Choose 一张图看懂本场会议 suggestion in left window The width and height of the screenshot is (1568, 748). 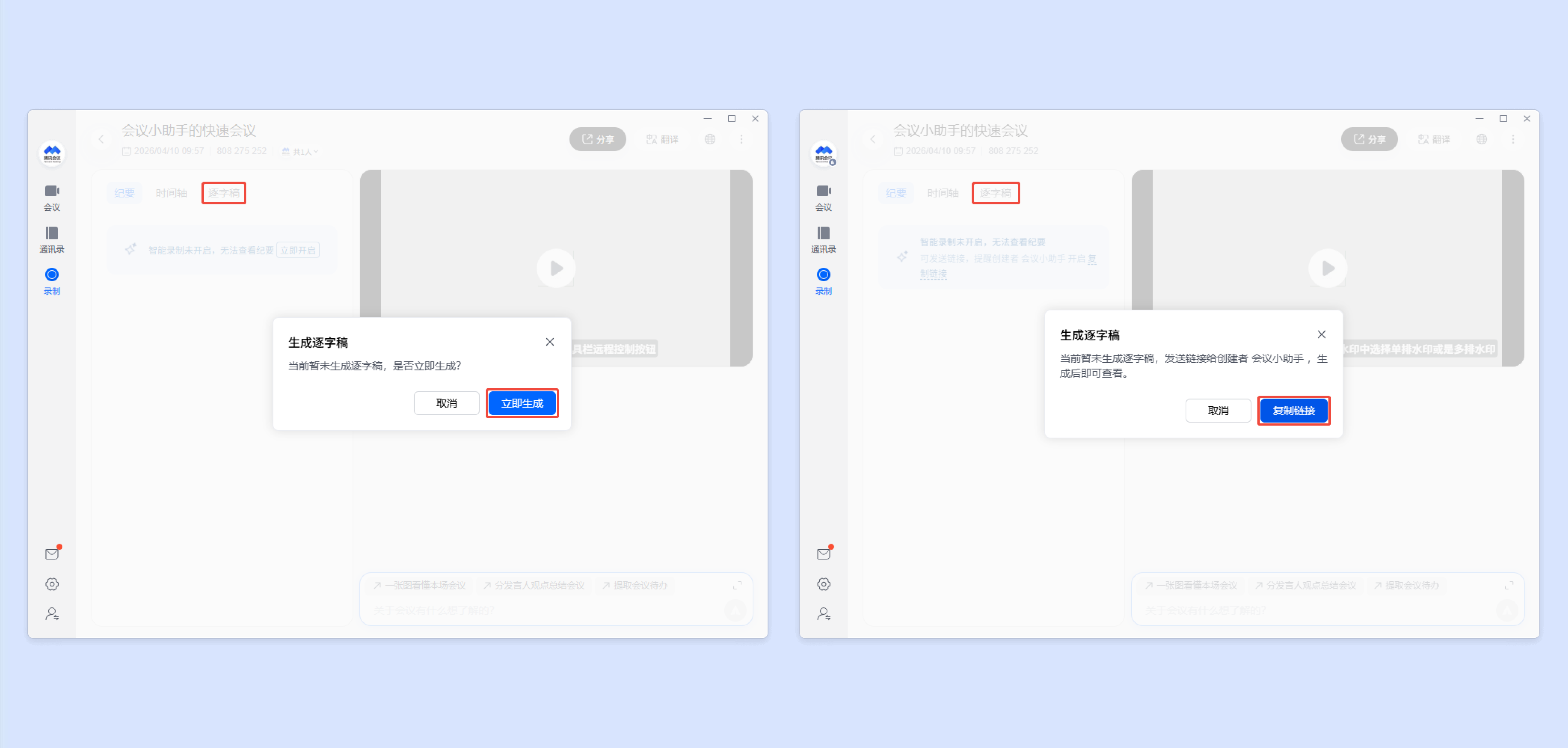[x=420, y=586]
